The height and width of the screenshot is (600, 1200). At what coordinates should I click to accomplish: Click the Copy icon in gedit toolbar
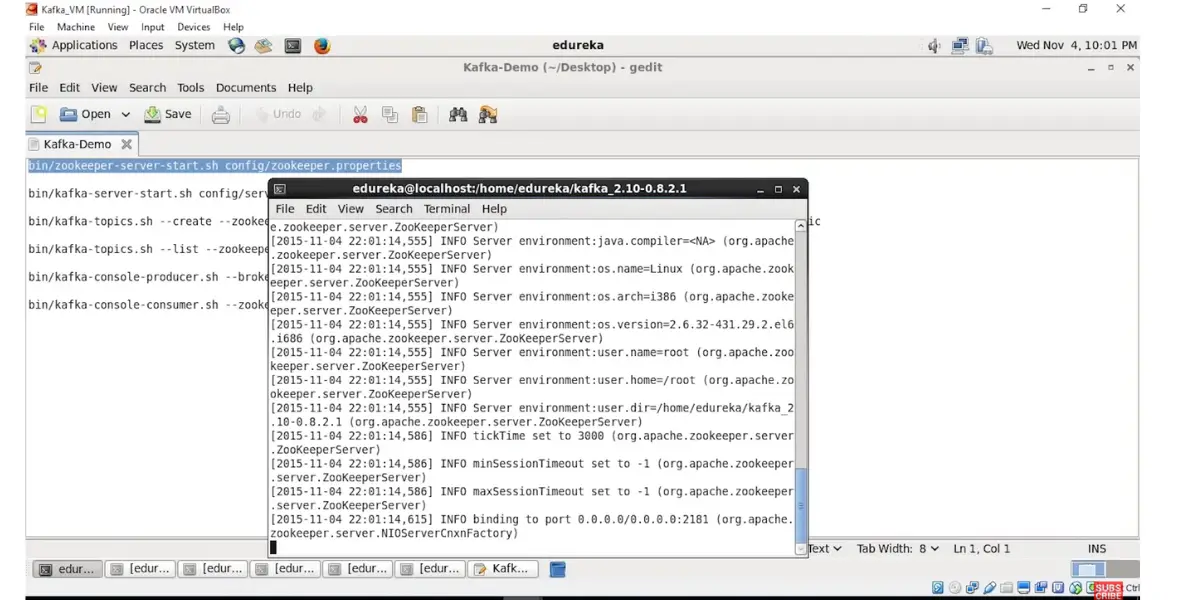(x=390, y=115)
